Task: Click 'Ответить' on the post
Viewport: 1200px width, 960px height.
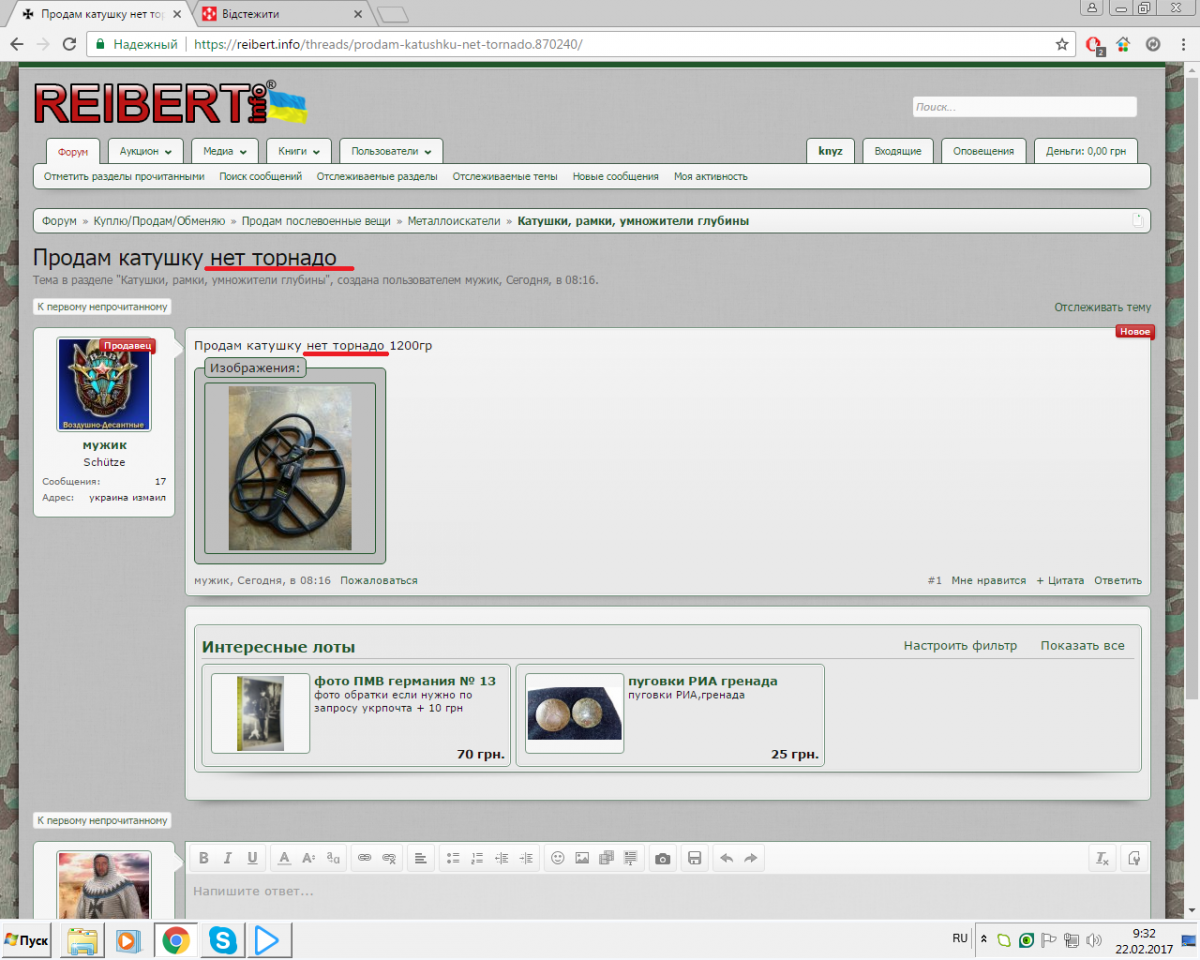Action: pyautogui.click(x=1118, y=580)
